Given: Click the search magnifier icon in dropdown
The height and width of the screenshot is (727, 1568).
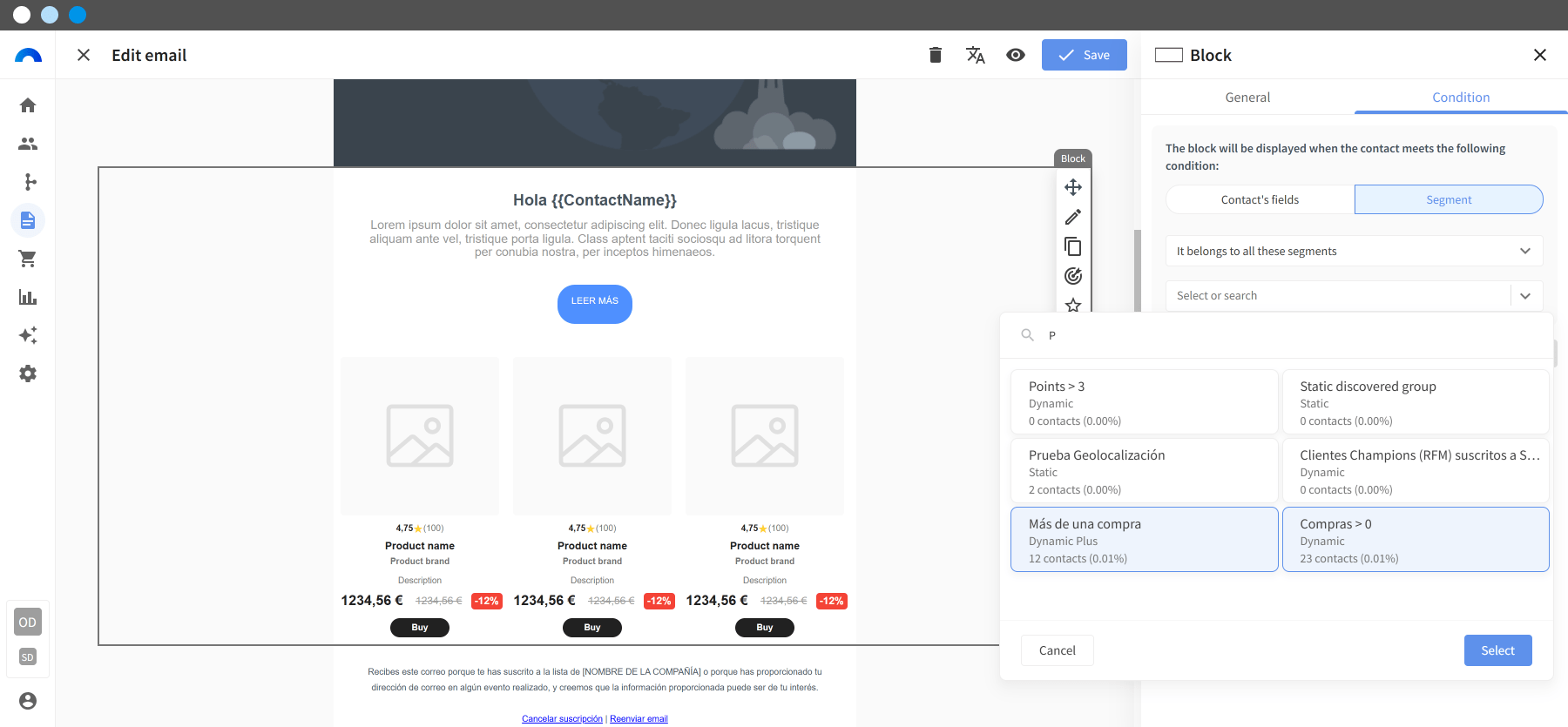Looking at the screenshot, I should click(1028, 335).
